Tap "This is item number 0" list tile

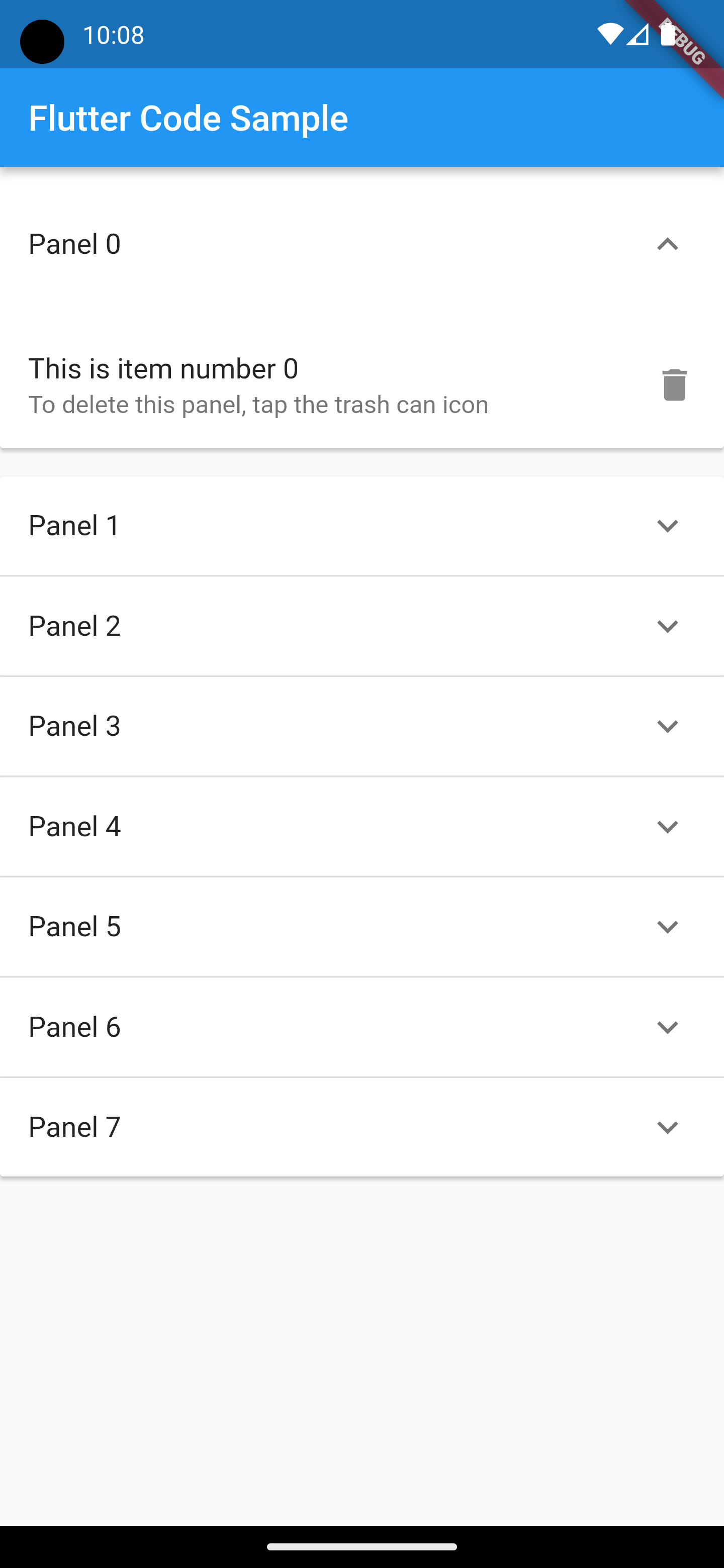pyautogui.click(x=361, y=385)
